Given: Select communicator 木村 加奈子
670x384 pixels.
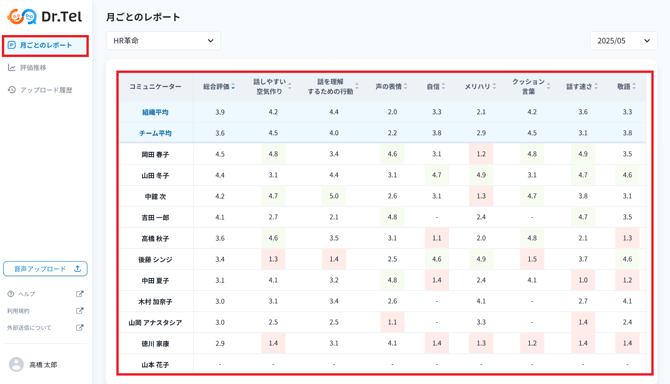Looking at the screenshot, I should click(x=156, y=302).
